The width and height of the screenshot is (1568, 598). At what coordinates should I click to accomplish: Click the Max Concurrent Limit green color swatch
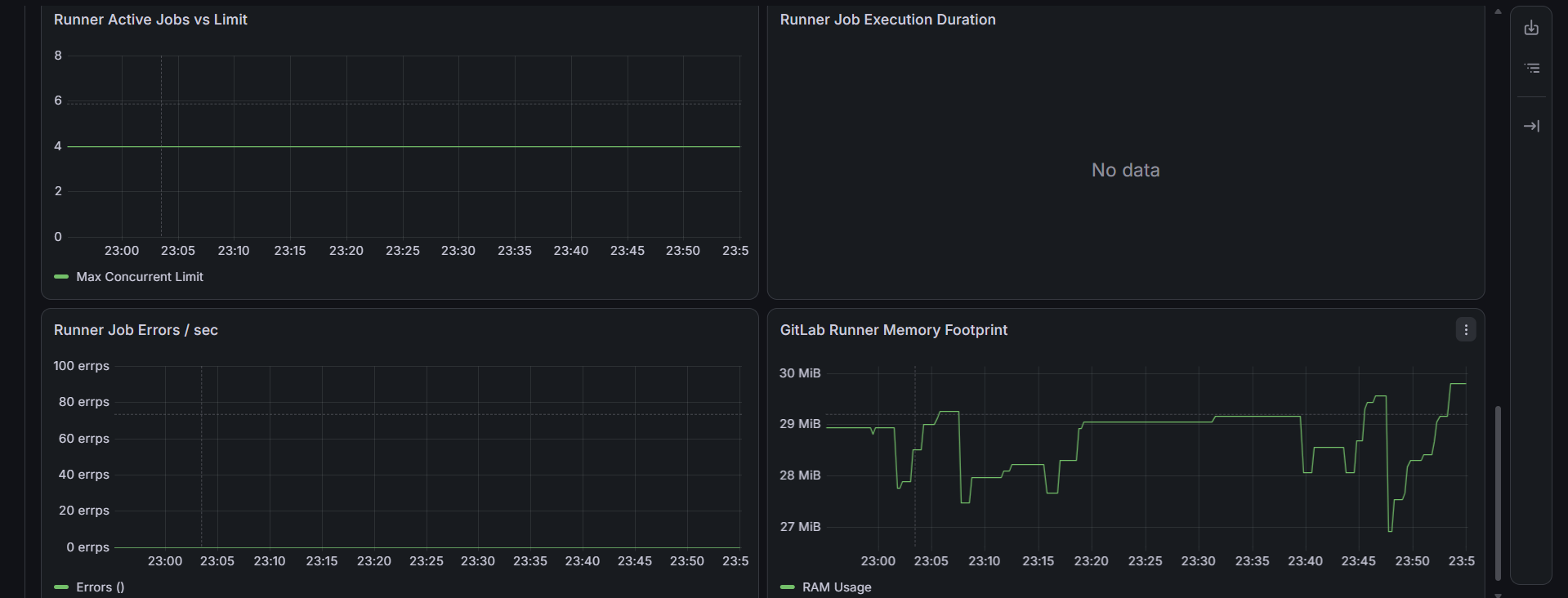tap(61, 277)
